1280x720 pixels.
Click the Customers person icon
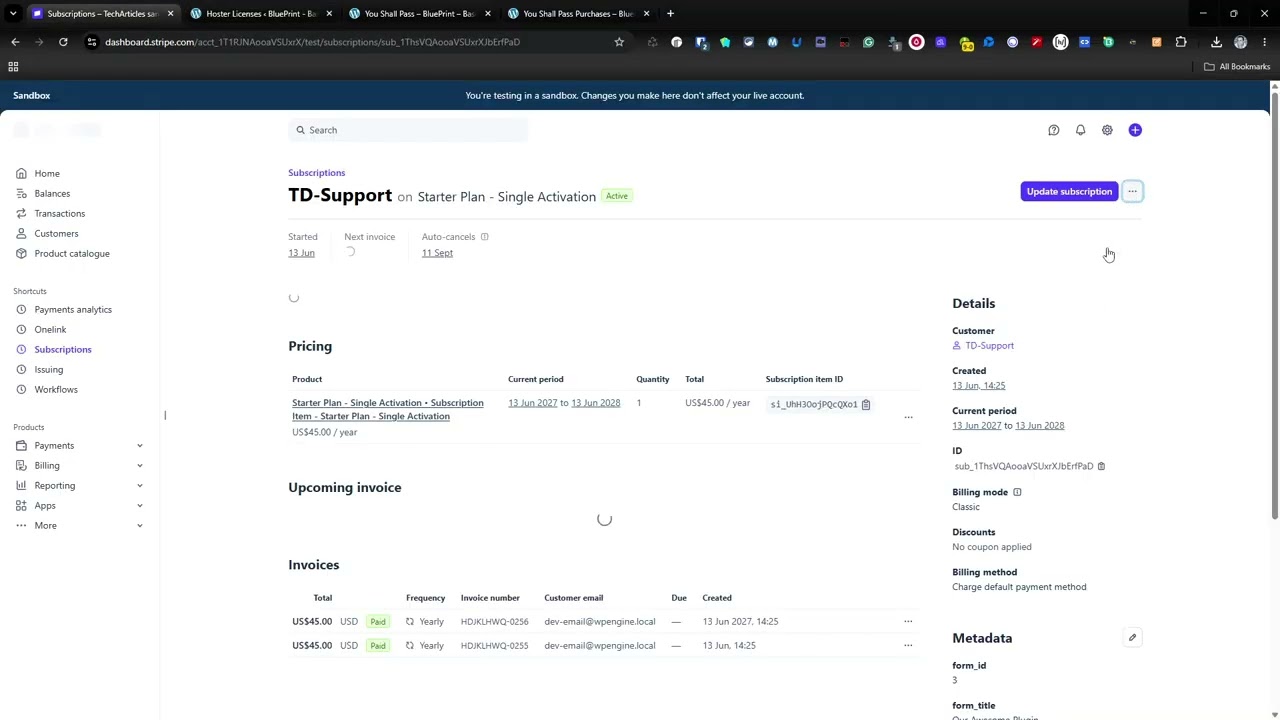pos(21,233)
